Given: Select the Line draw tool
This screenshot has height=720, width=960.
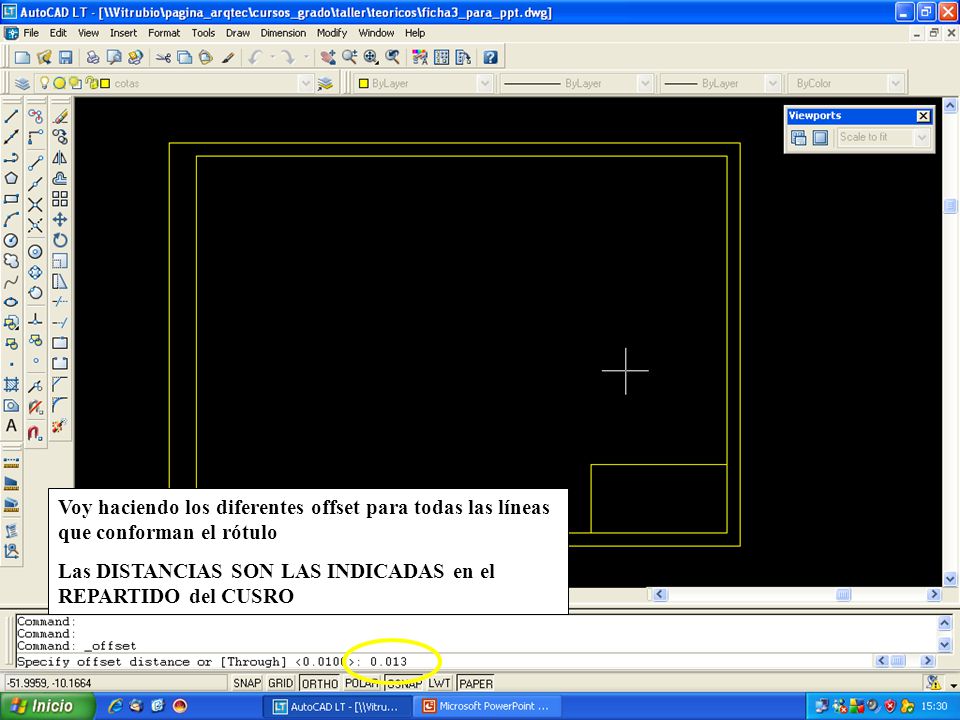Looking at the screenshot, I should (x=11, y=116).
